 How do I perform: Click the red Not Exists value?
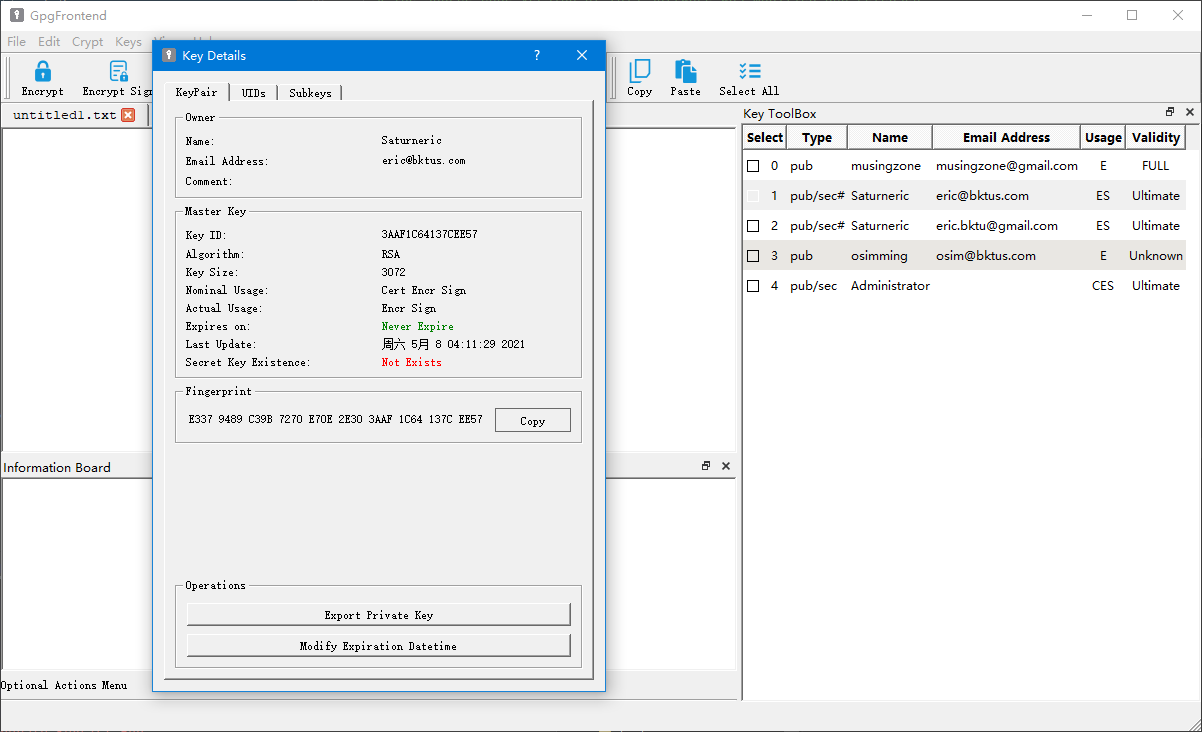tap(411, 362)
